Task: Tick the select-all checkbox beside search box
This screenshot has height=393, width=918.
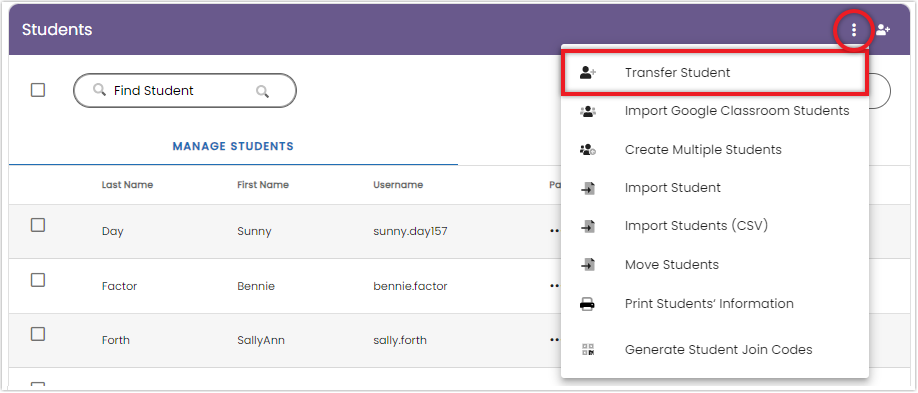Action: 38,90
